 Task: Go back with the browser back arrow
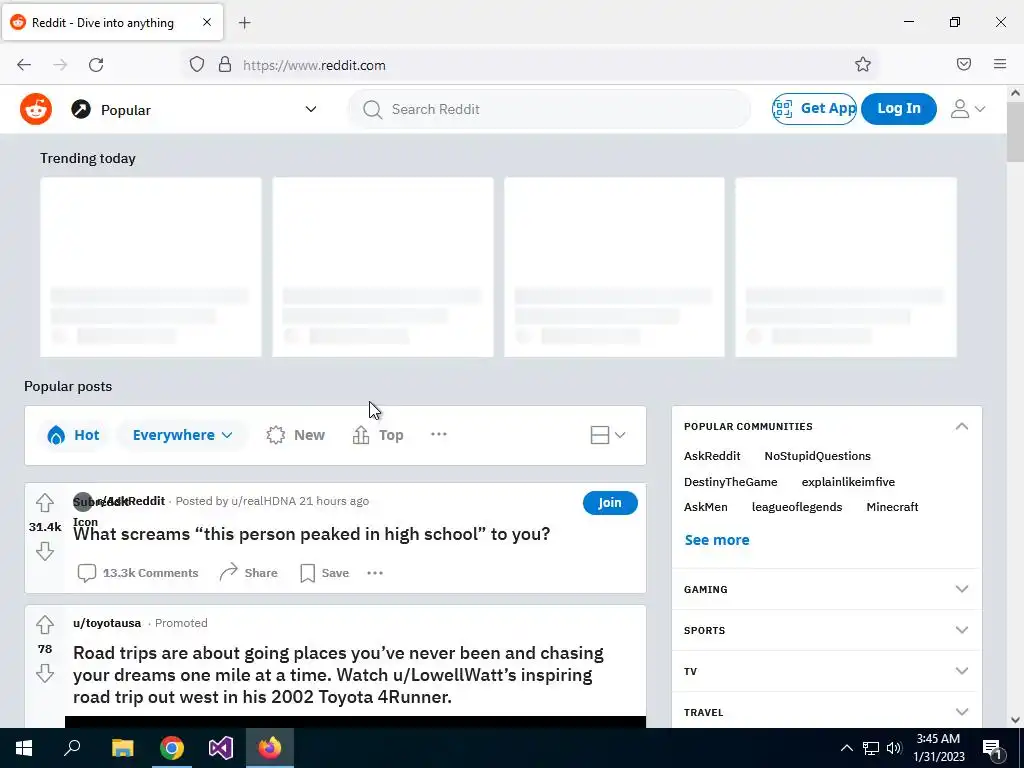click(24, 65)
